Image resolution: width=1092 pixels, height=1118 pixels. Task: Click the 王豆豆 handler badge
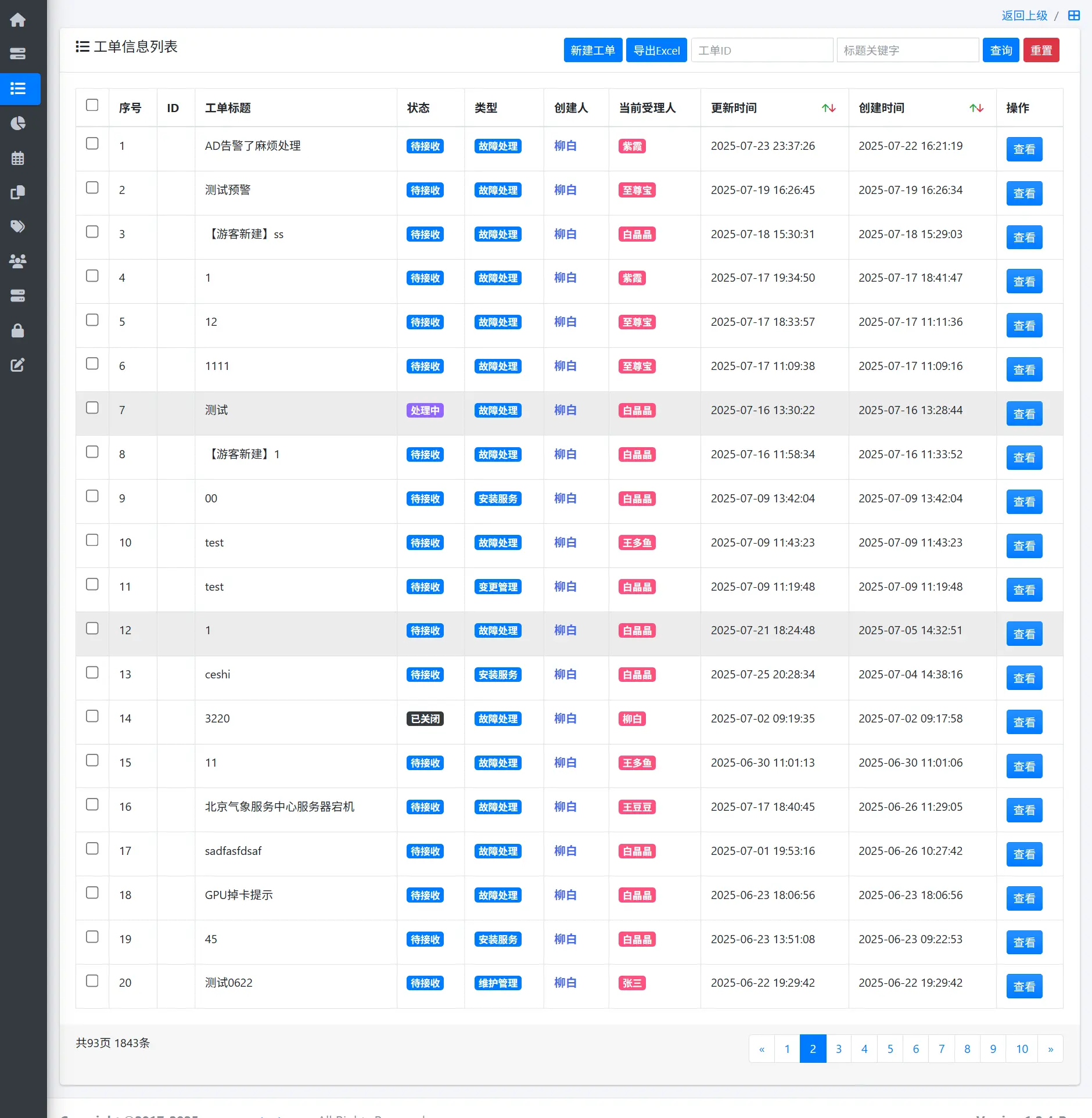pyautogui.click(x=637, y=807)
